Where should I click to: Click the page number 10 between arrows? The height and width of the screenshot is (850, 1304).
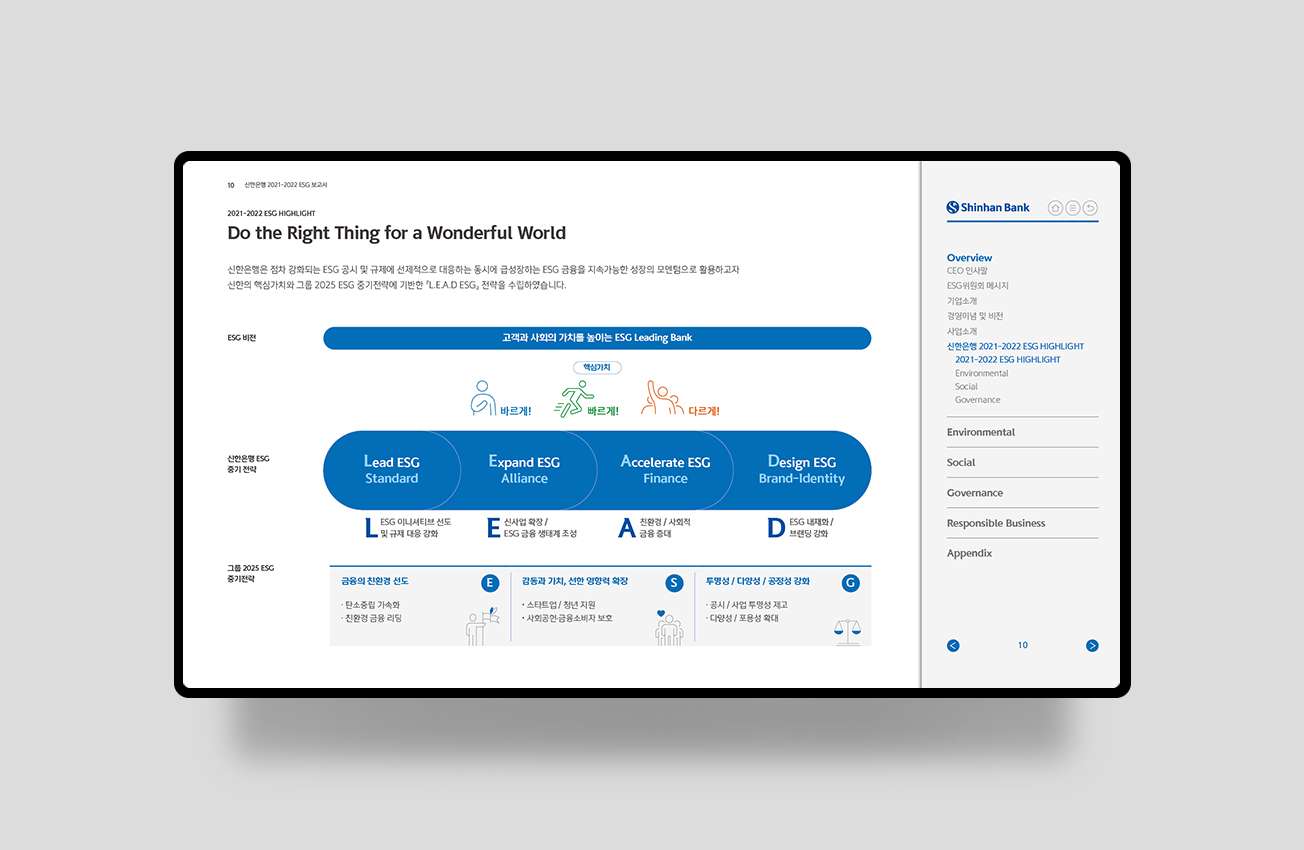1023,645
